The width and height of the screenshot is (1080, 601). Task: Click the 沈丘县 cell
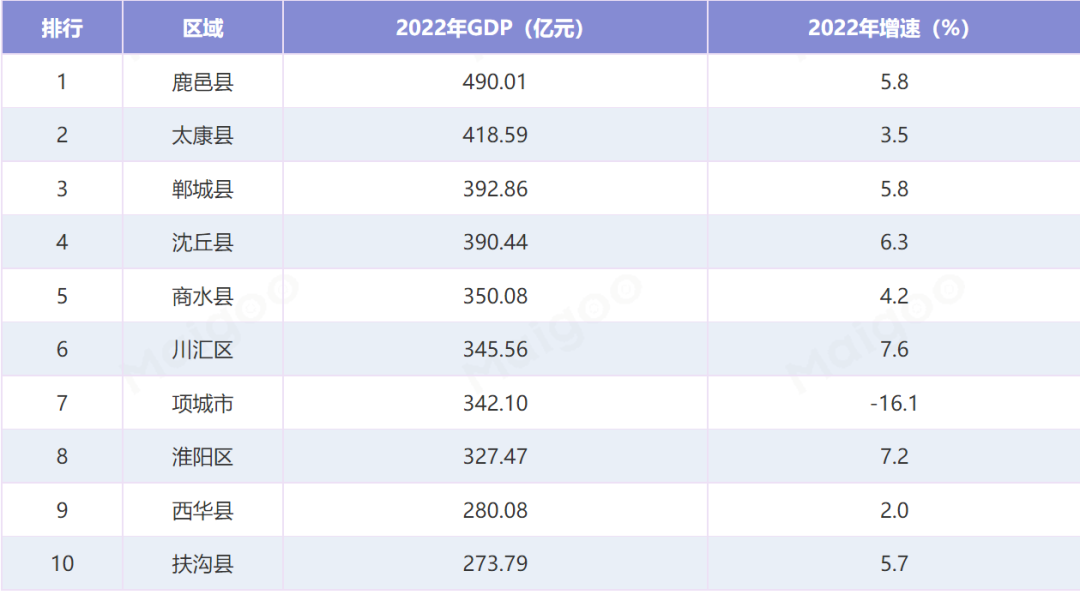click(x=202, y=242)
